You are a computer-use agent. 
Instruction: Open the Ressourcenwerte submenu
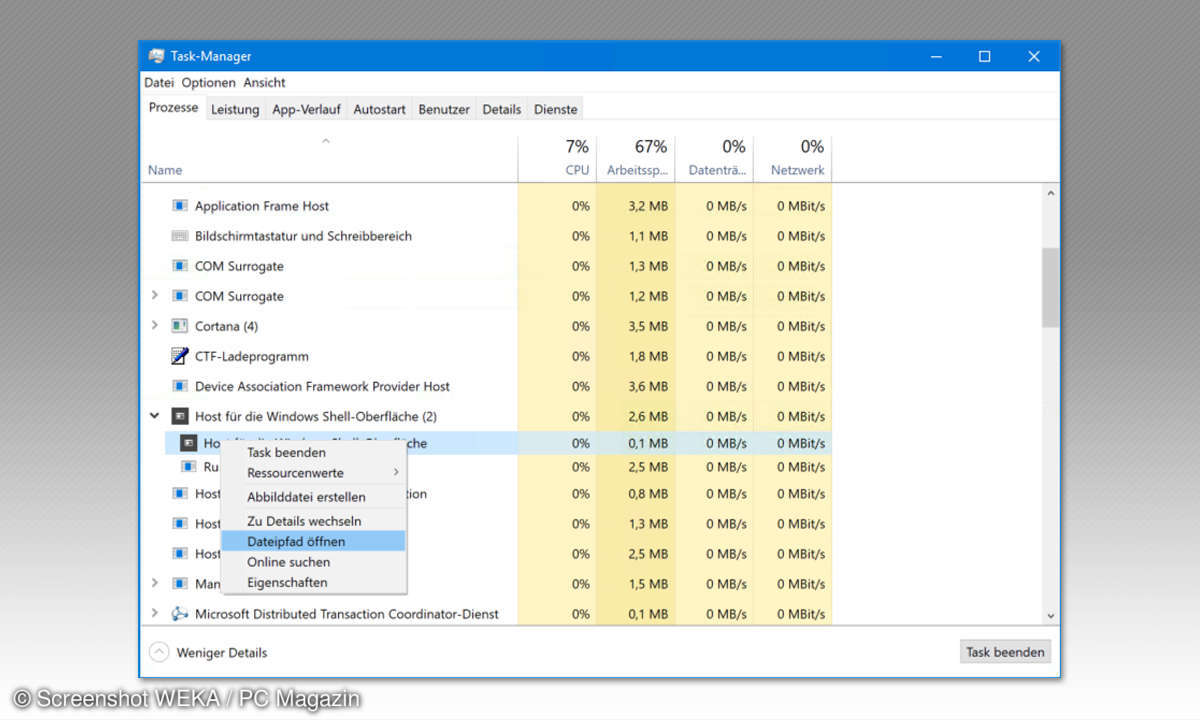(x=313, y=473)
